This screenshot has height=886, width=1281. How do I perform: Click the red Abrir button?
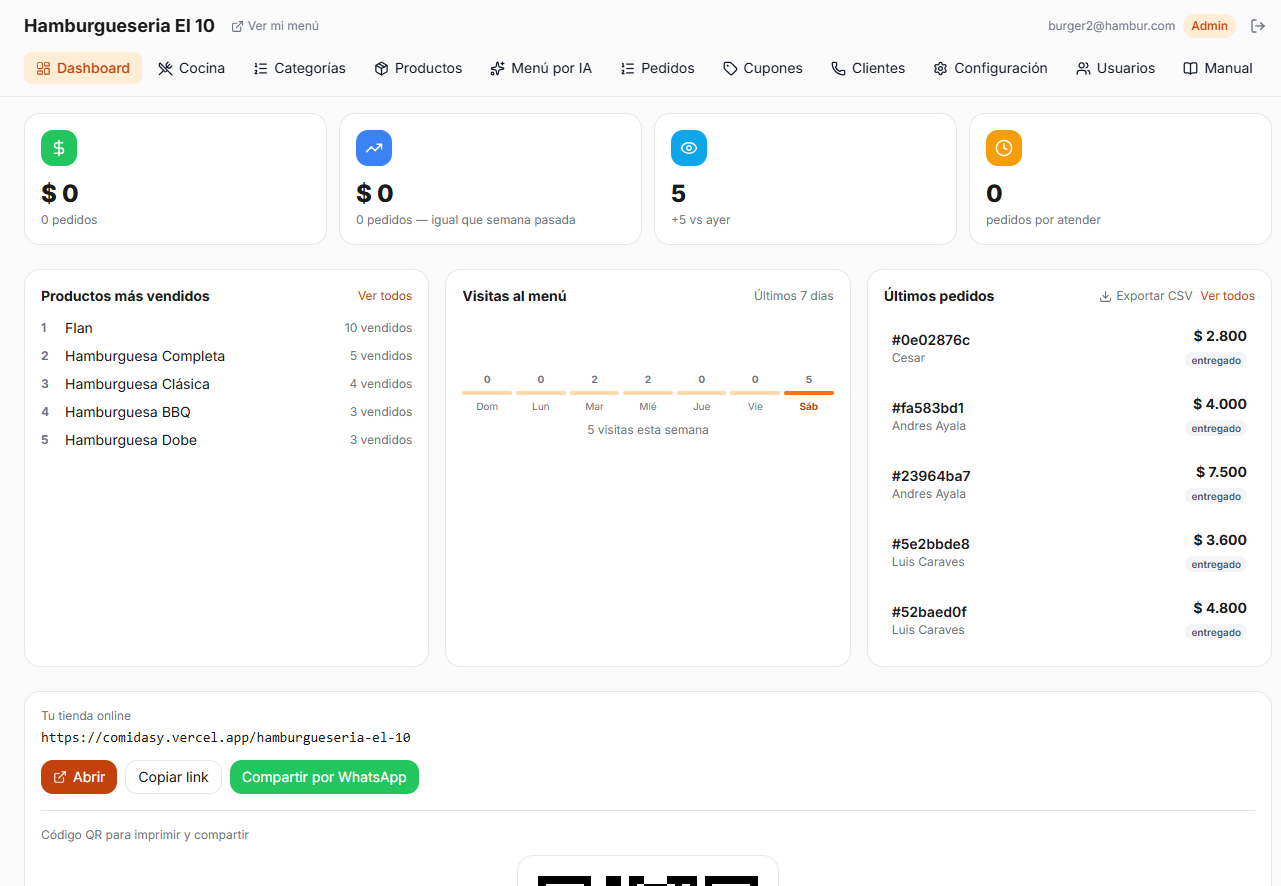(x=79, y=777)
